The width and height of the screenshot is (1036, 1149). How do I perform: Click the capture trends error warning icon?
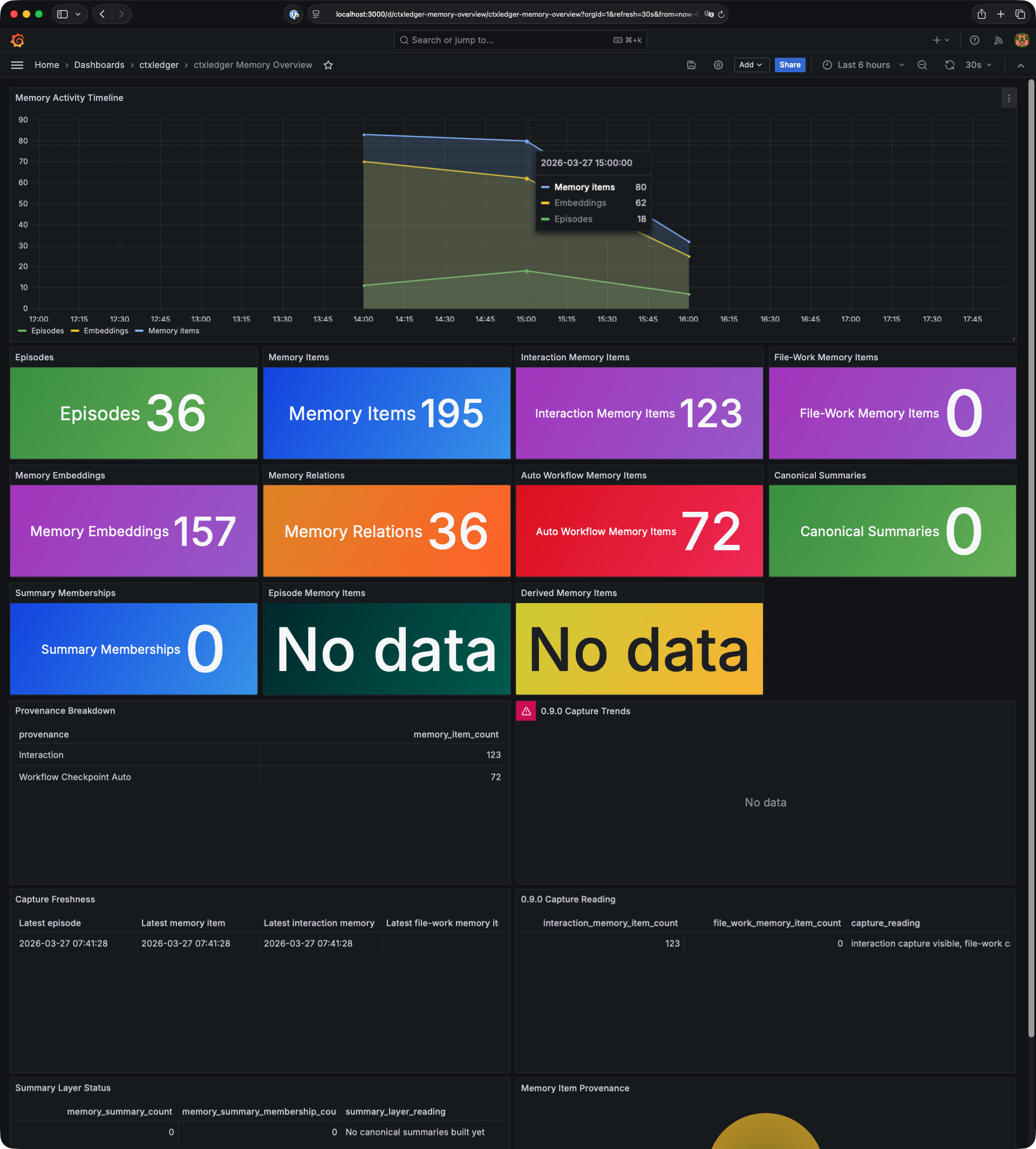[x=526, y=711]
